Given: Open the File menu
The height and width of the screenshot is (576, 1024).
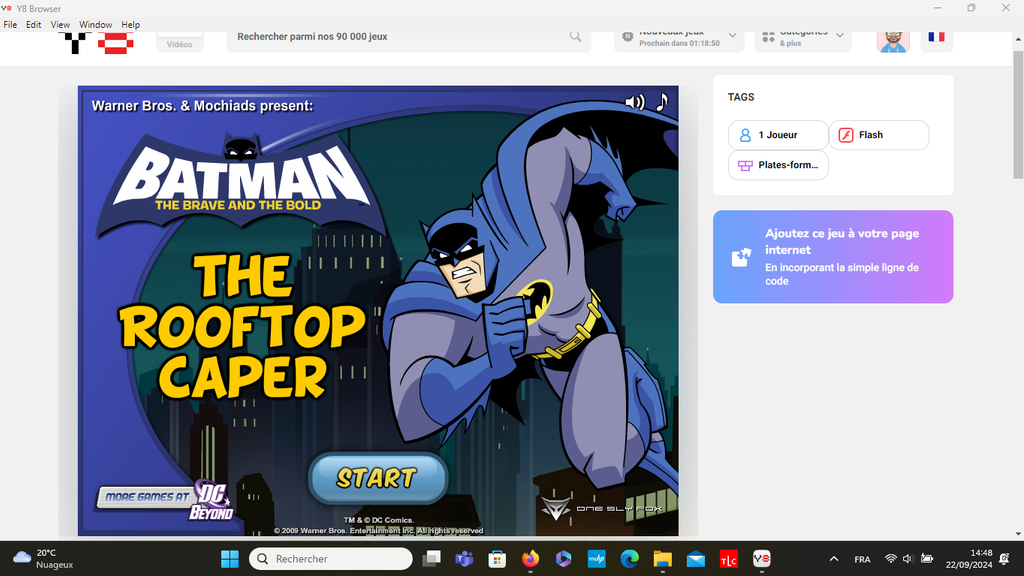Looking at the screenshot, I should [x=10, y=24].
